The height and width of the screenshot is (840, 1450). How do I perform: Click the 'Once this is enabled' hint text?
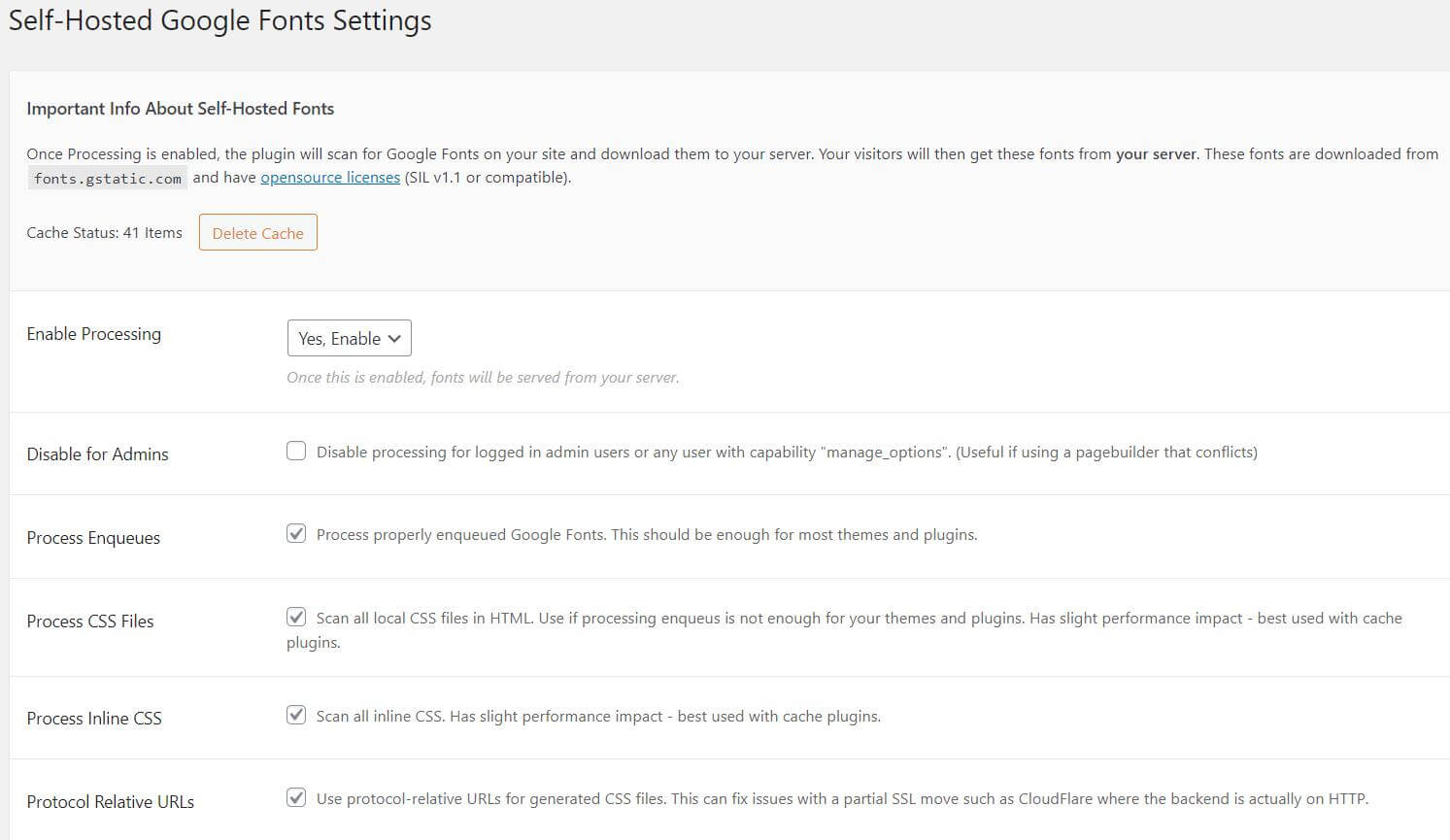(483, 378)
